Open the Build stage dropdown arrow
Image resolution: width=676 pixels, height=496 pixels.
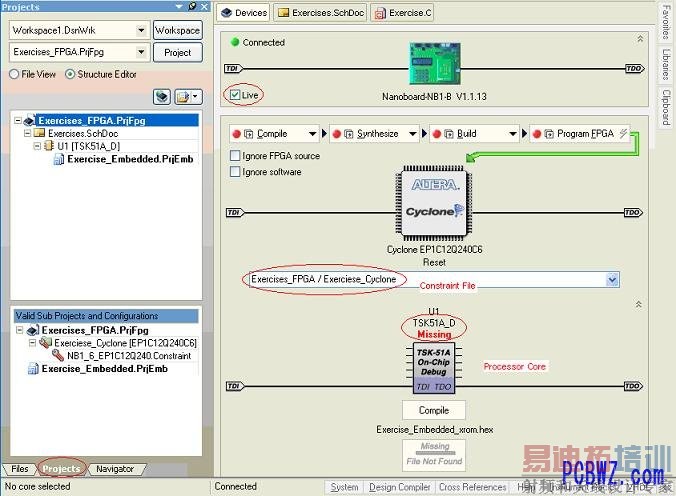tap(513, 134)
